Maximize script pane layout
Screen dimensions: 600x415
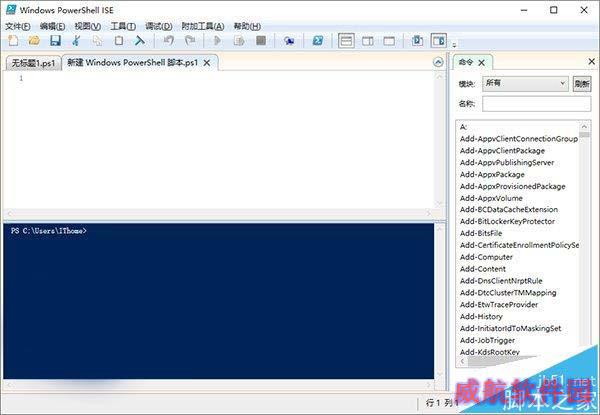[389, 41]
